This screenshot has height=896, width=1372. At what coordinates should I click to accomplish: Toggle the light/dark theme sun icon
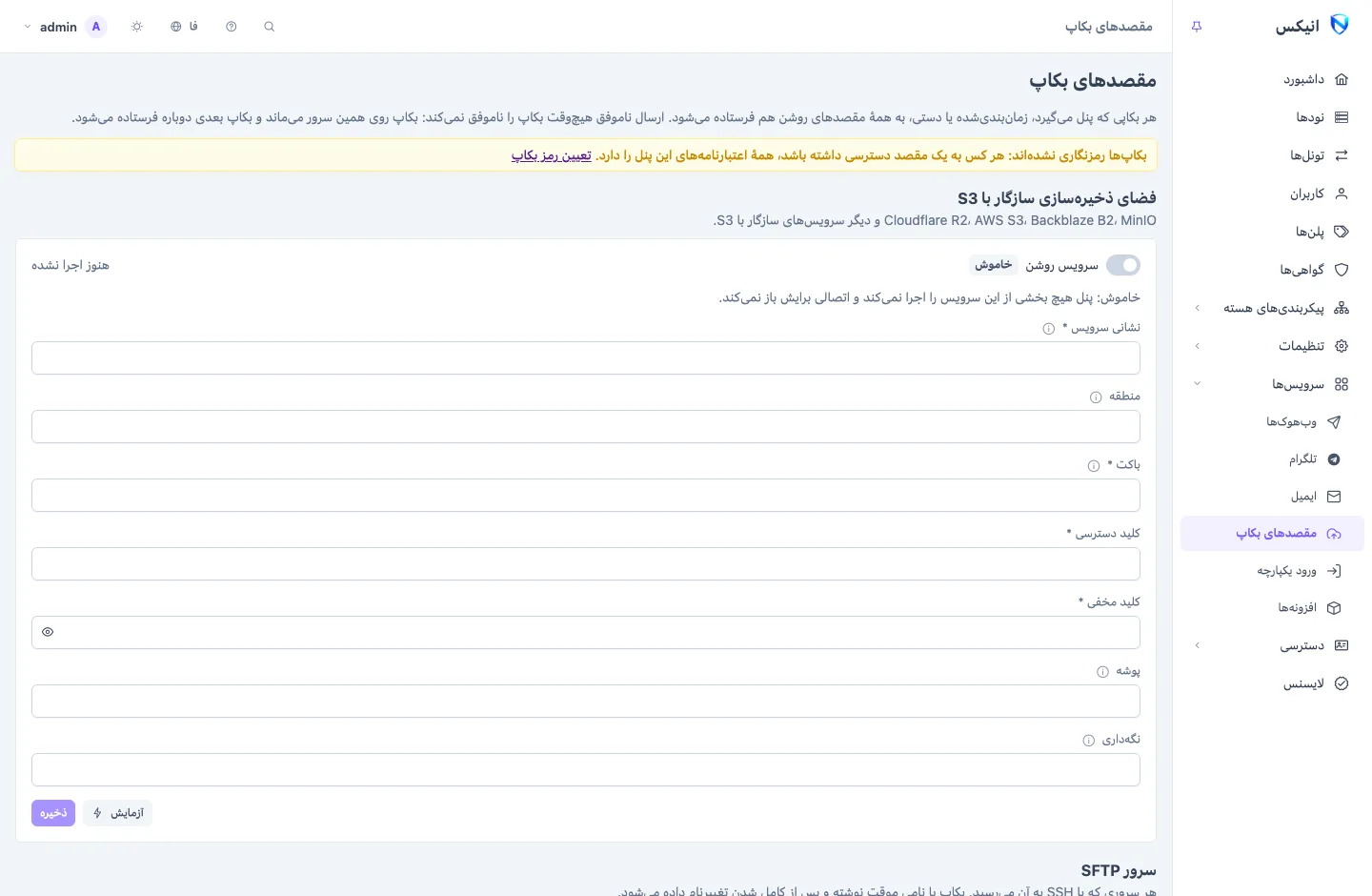pyautogui.click(x=137, y=27)
